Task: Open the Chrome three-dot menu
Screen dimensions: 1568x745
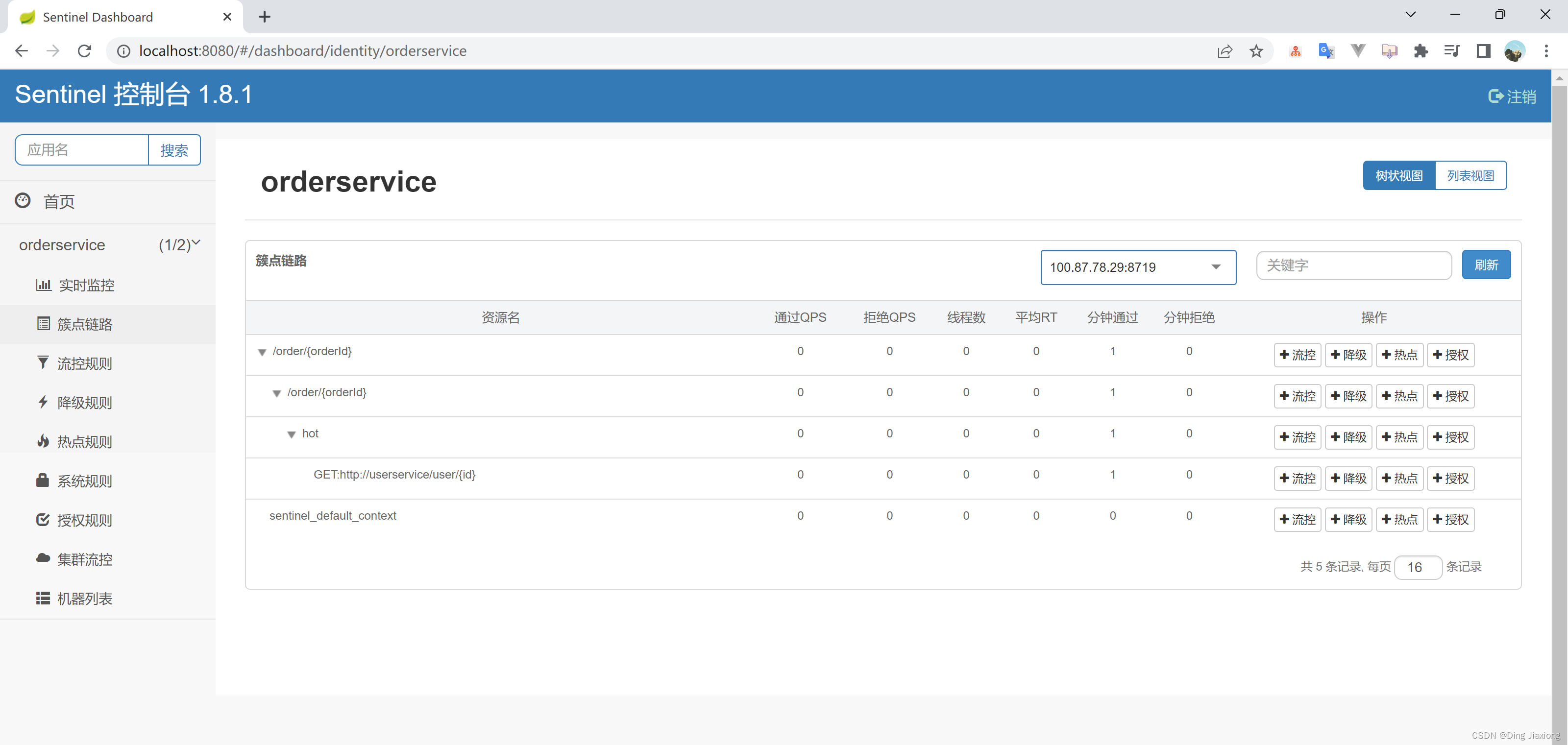Action: (1546, 51)
